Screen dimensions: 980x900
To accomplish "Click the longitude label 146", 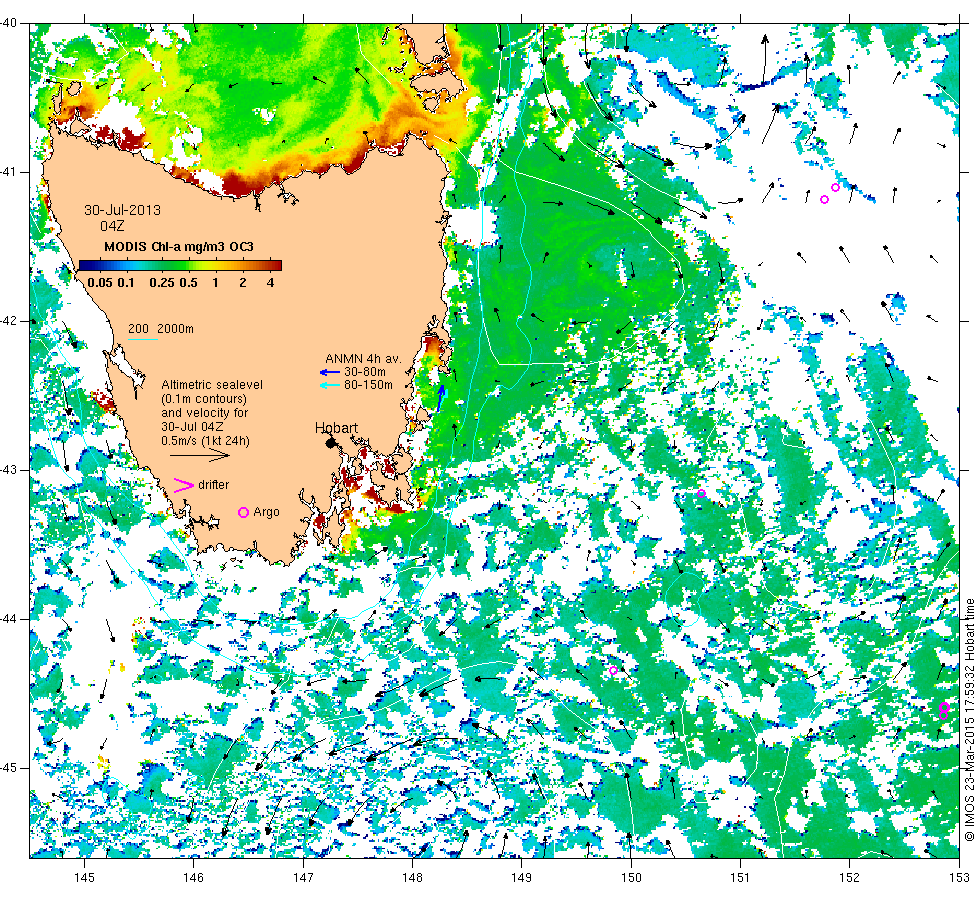I will coord(194,878).
